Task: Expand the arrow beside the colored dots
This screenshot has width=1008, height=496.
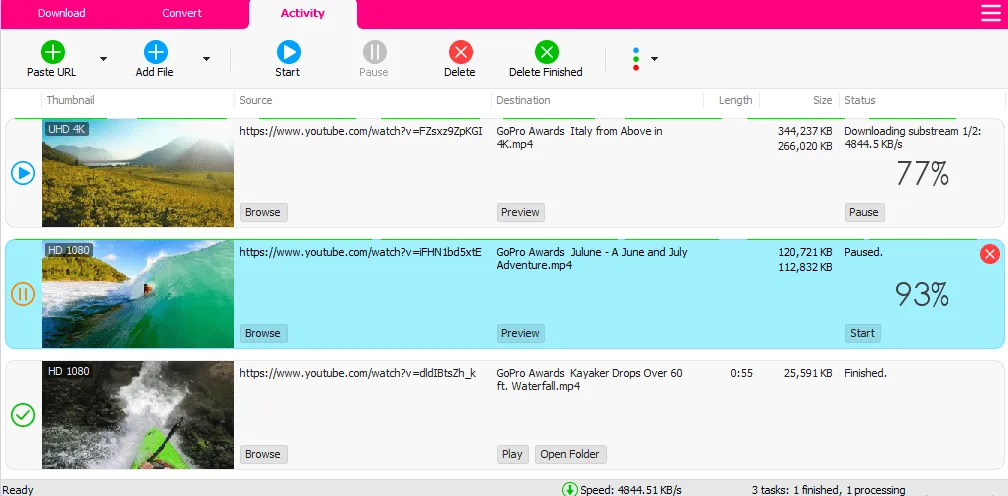Action: point(654,59)
